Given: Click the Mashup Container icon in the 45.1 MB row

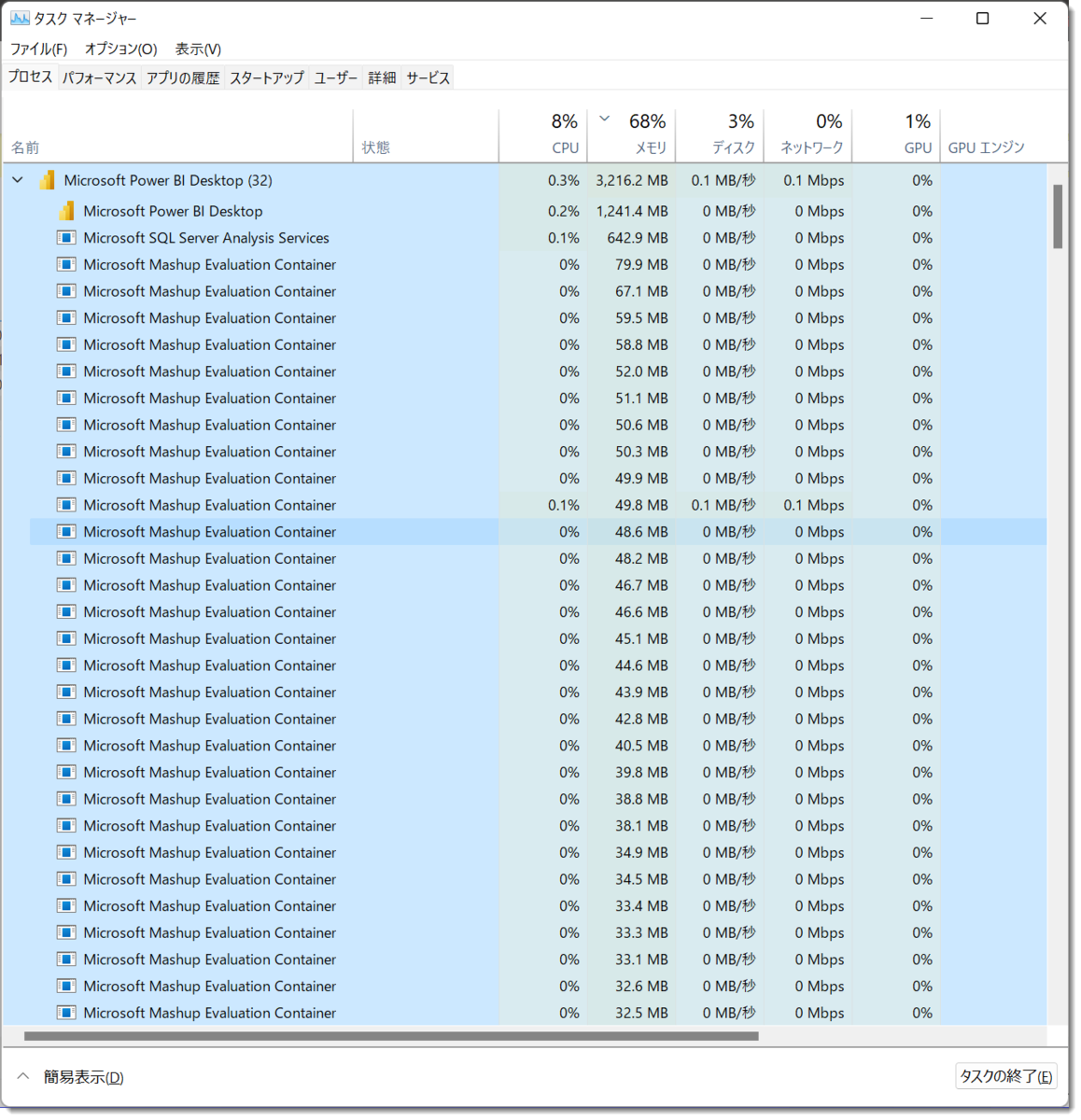Looking at the screenshot, I should pyautogui.click(x=66, y=639).
